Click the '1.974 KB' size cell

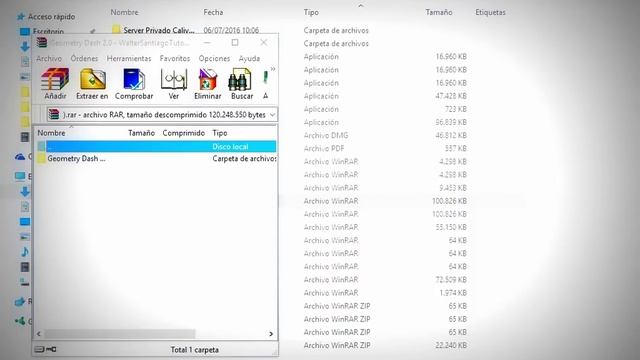(x=453, y=293)
